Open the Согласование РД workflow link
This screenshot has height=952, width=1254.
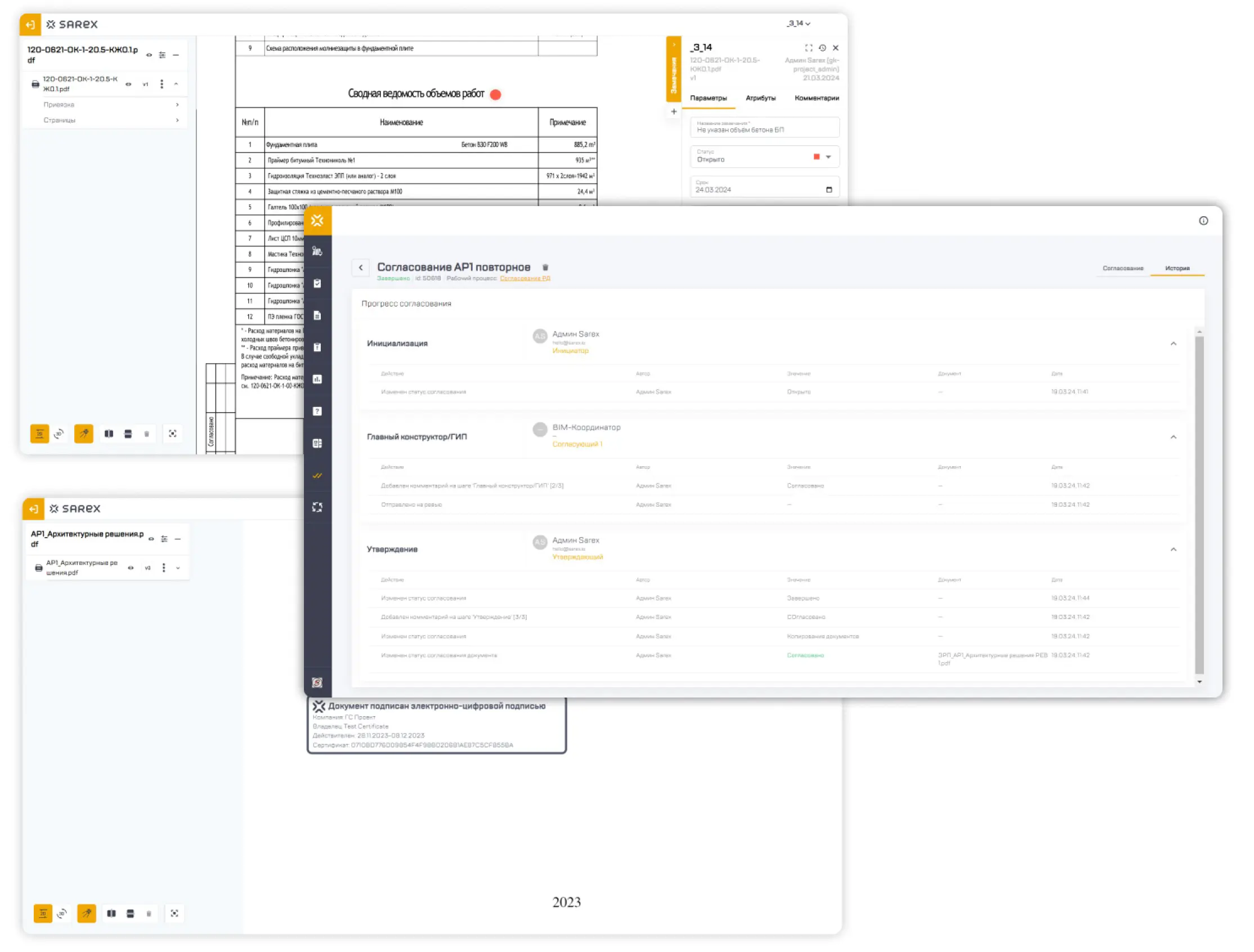525,279
